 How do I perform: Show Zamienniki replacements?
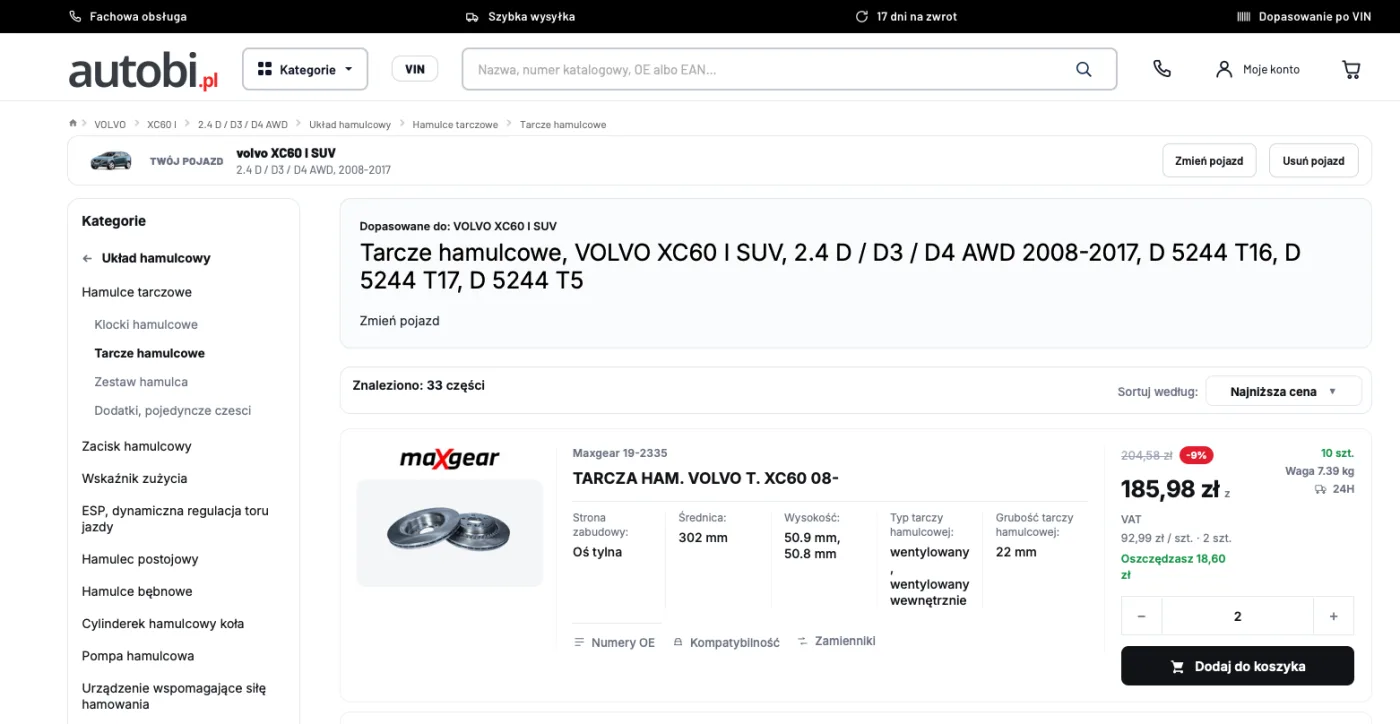click(x=836, y=641)
